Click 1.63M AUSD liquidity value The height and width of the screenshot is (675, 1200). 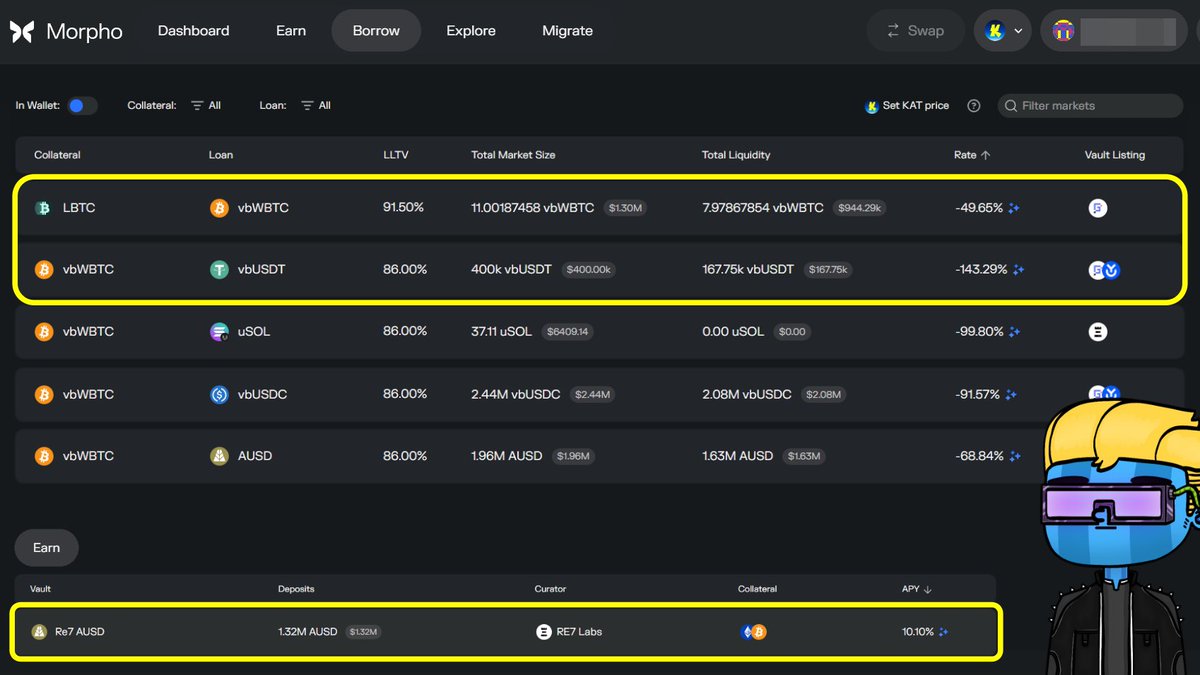coord(738,455)
